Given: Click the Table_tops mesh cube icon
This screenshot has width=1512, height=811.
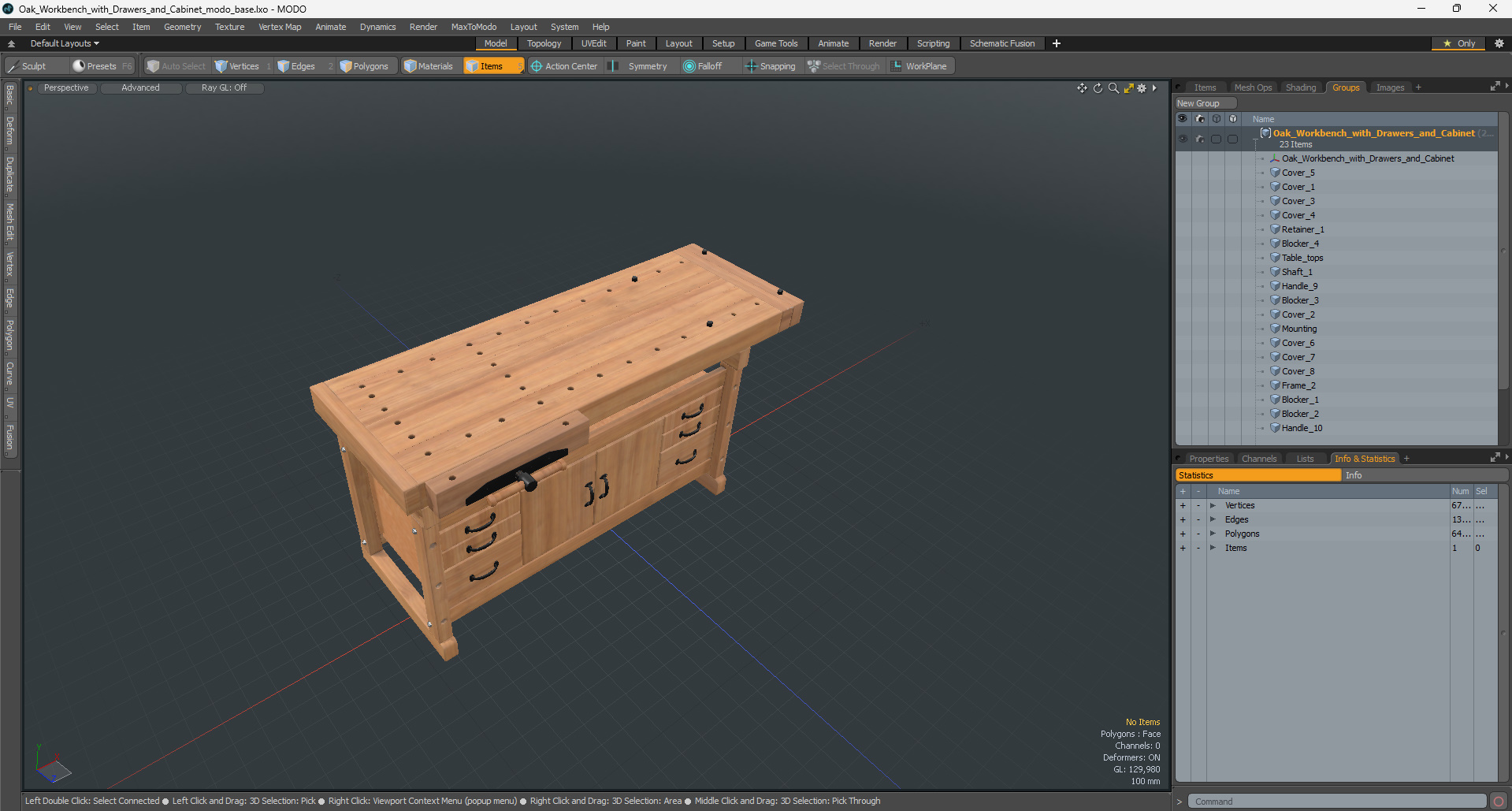Looking at the screenshot, I should [1275, 258].
